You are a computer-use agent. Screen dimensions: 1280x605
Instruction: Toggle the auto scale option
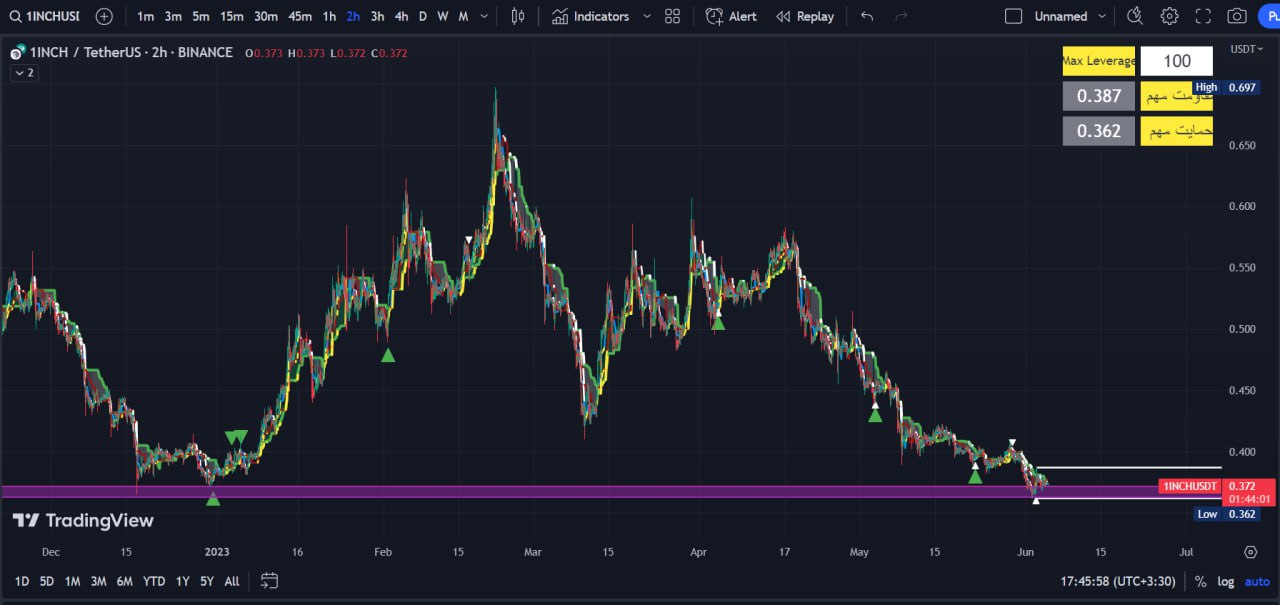tap(1257, 581)
